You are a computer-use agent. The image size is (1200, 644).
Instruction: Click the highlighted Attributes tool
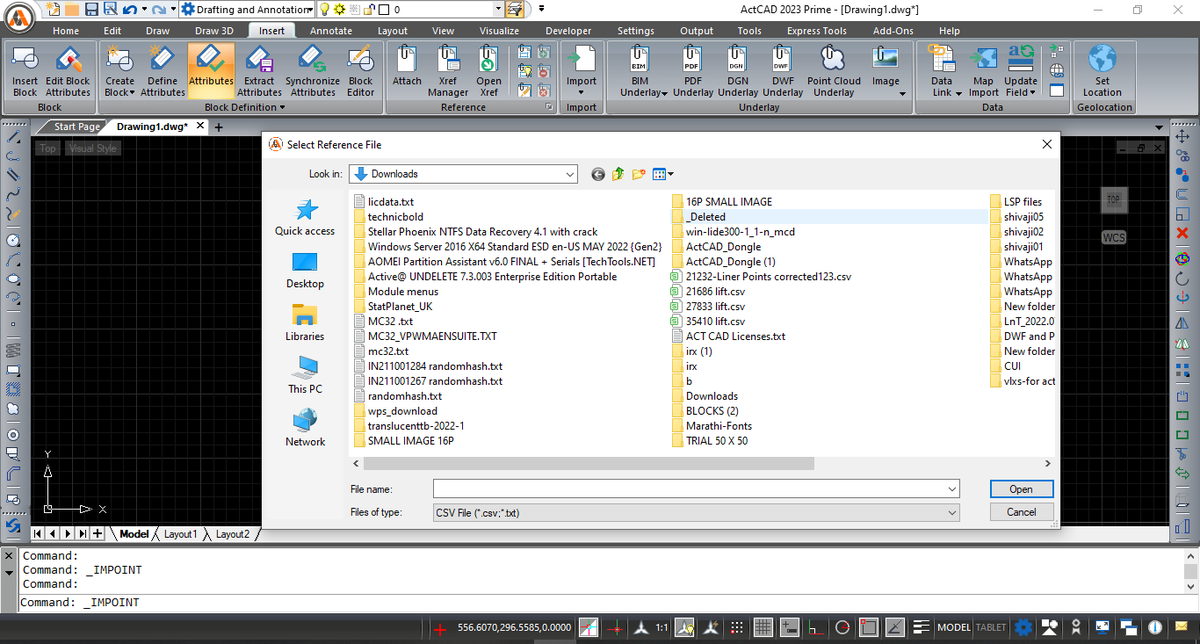pyautogui.click(x=211, y=70)
